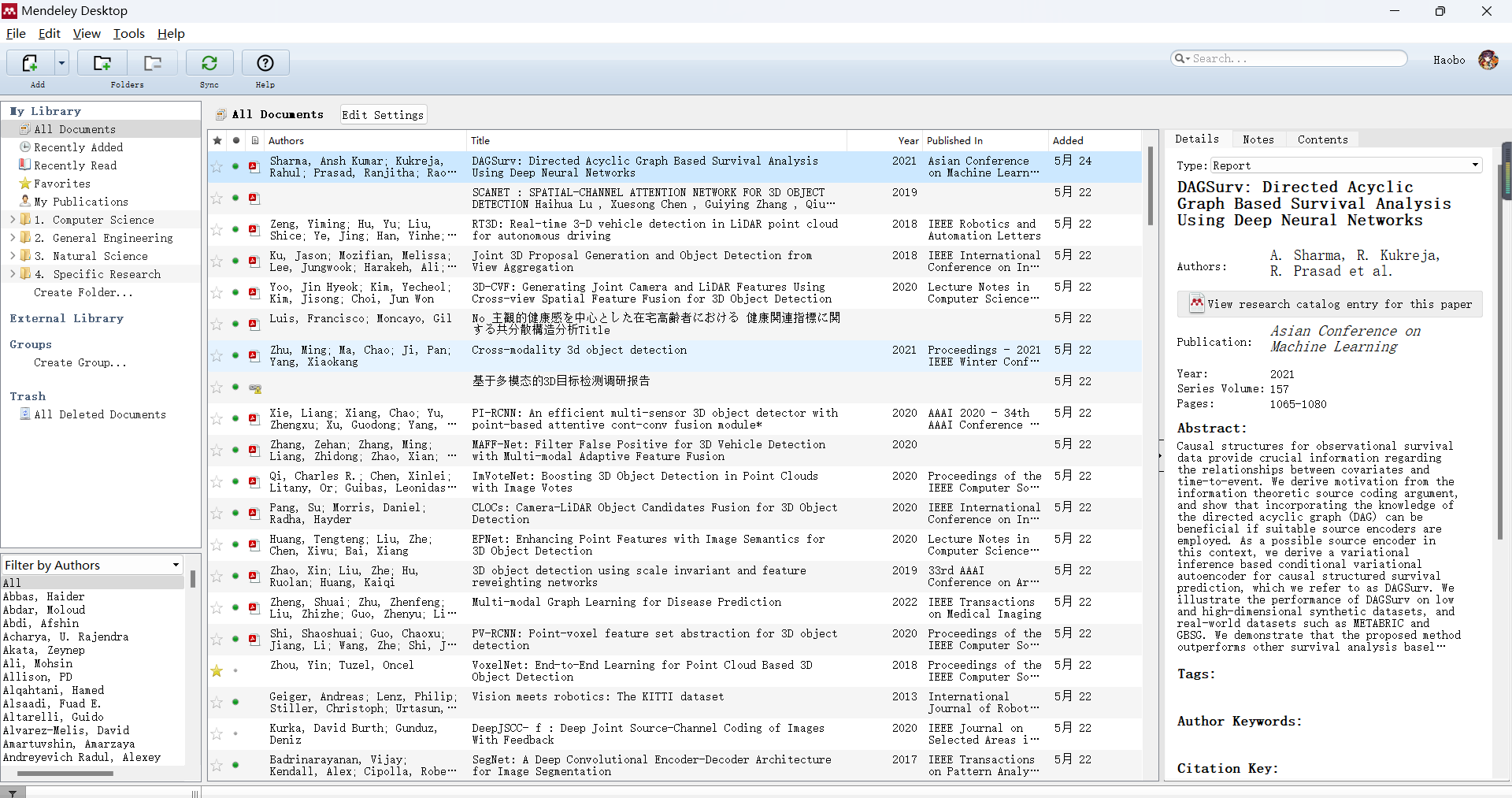The height and width of the screenshot is (798, 1512).
Task: Open the Filter by Authors dropdown
Action: click(93, 565)
